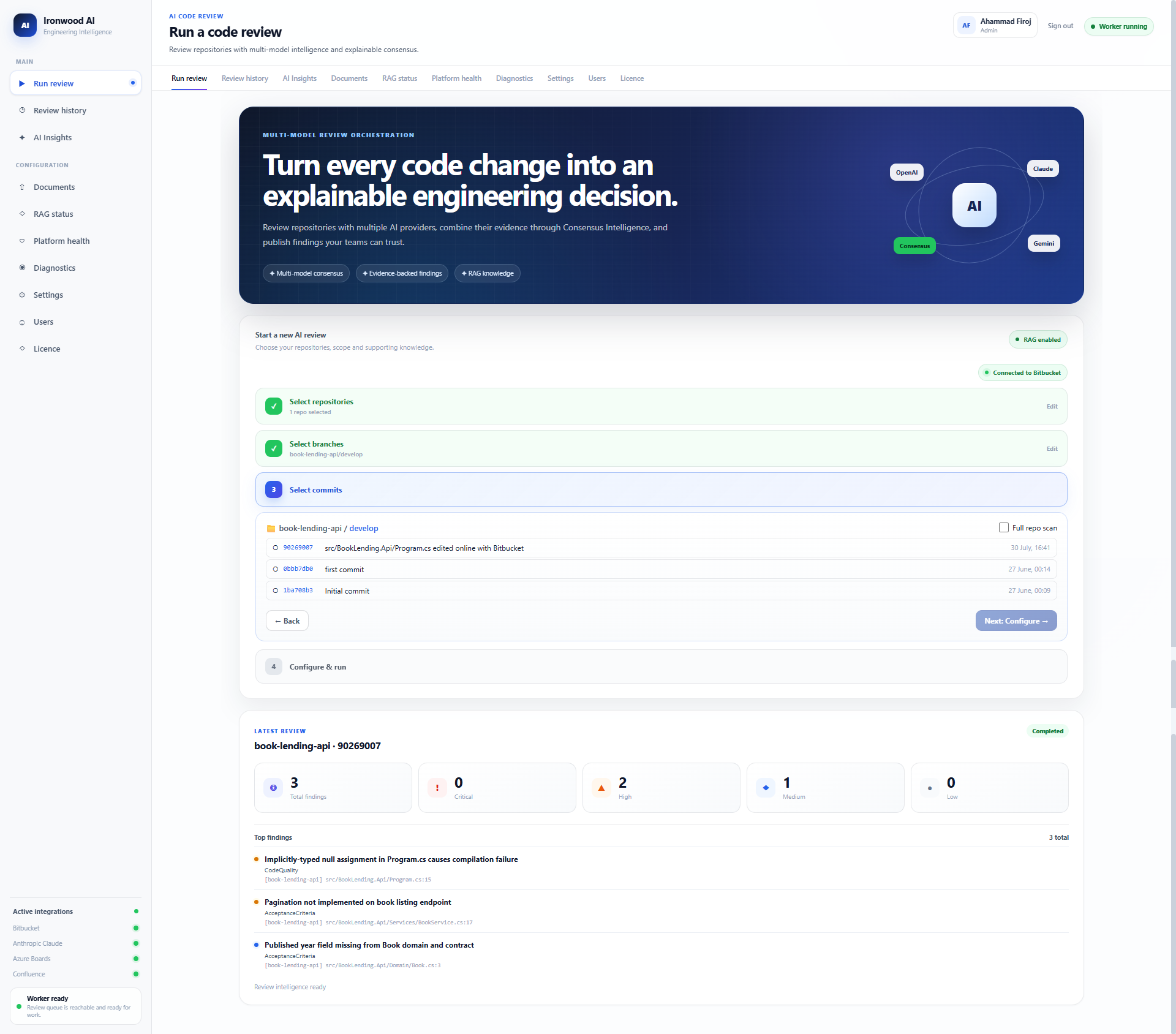Click Sign out
The image size is (1176, 1034).
(x=1060, y=26)
